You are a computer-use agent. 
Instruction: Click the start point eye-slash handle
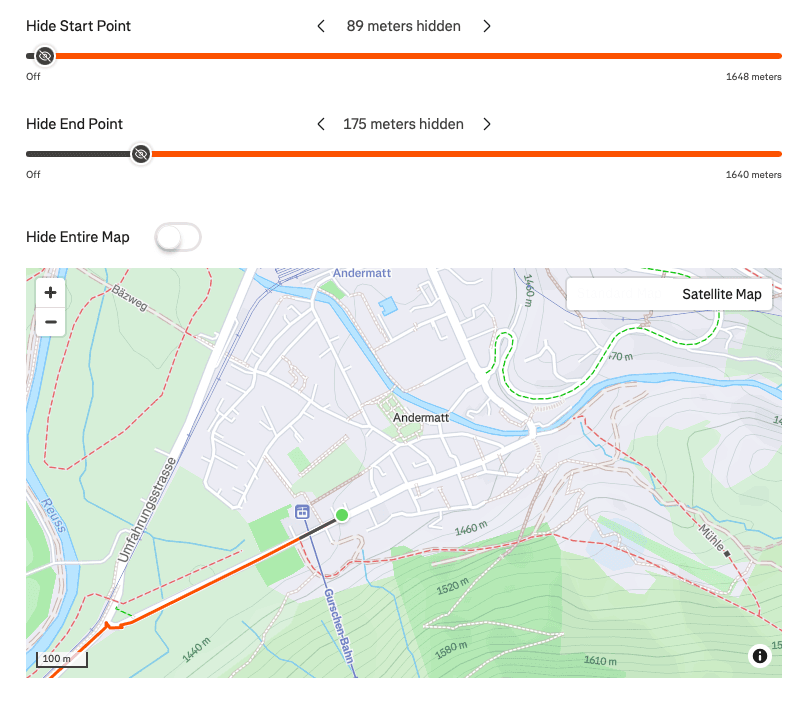pos(44,56)
